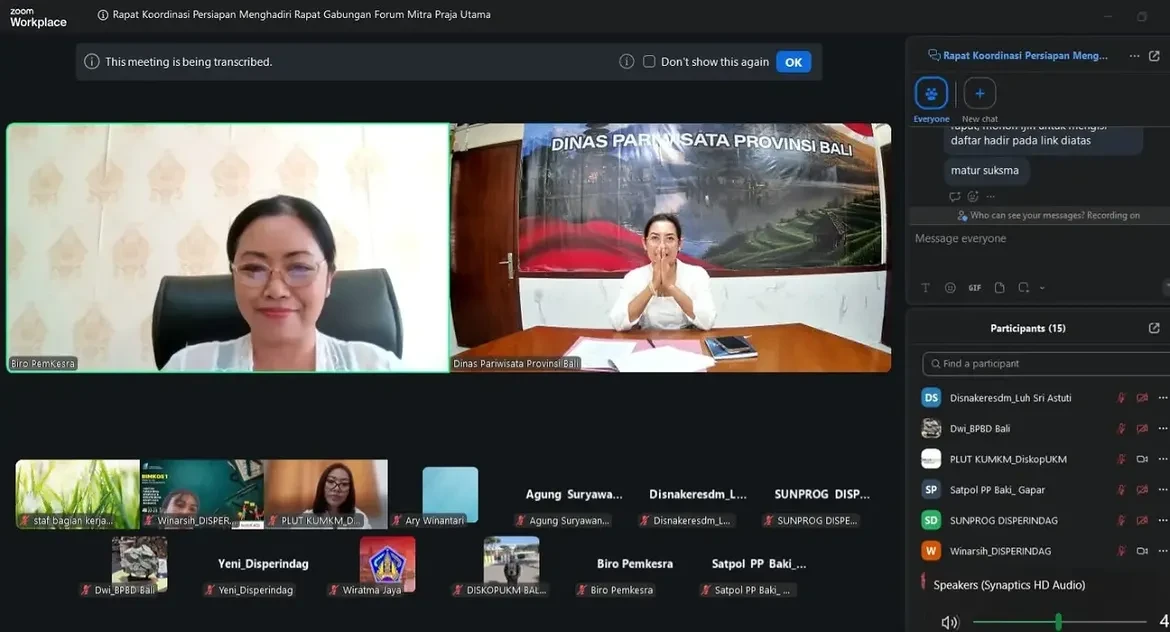Screen dimensions: 1170x632
Task: Attach a file using the chat file icon
Action: (x=1000, y=288)
